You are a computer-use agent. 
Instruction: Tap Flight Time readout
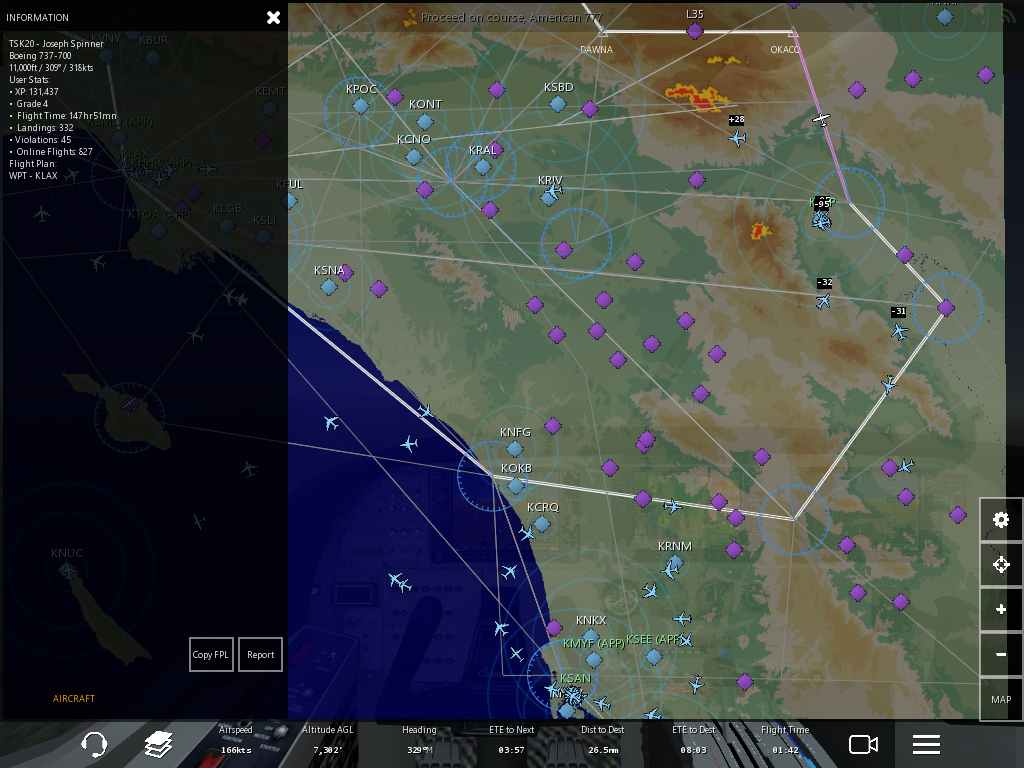[785, 740]
